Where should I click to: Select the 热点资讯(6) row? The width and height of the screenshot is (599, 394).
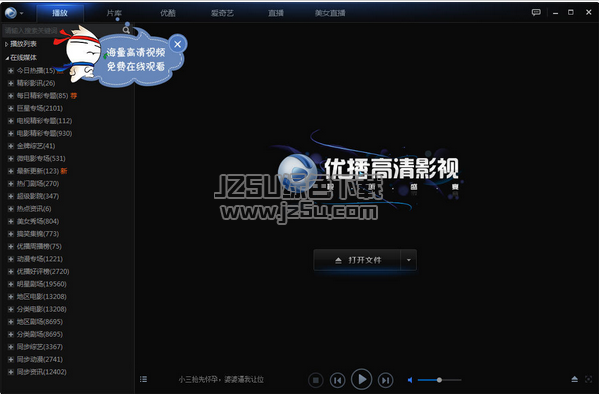(34, 209)
